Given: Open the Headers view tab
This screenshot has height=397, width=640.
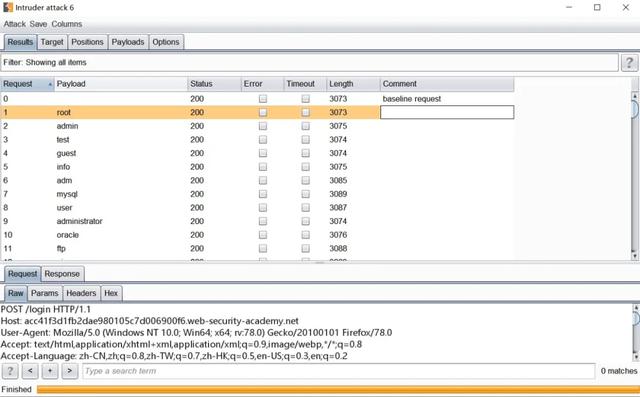Looking at the screenshot, I should click(x=81, y=293).
